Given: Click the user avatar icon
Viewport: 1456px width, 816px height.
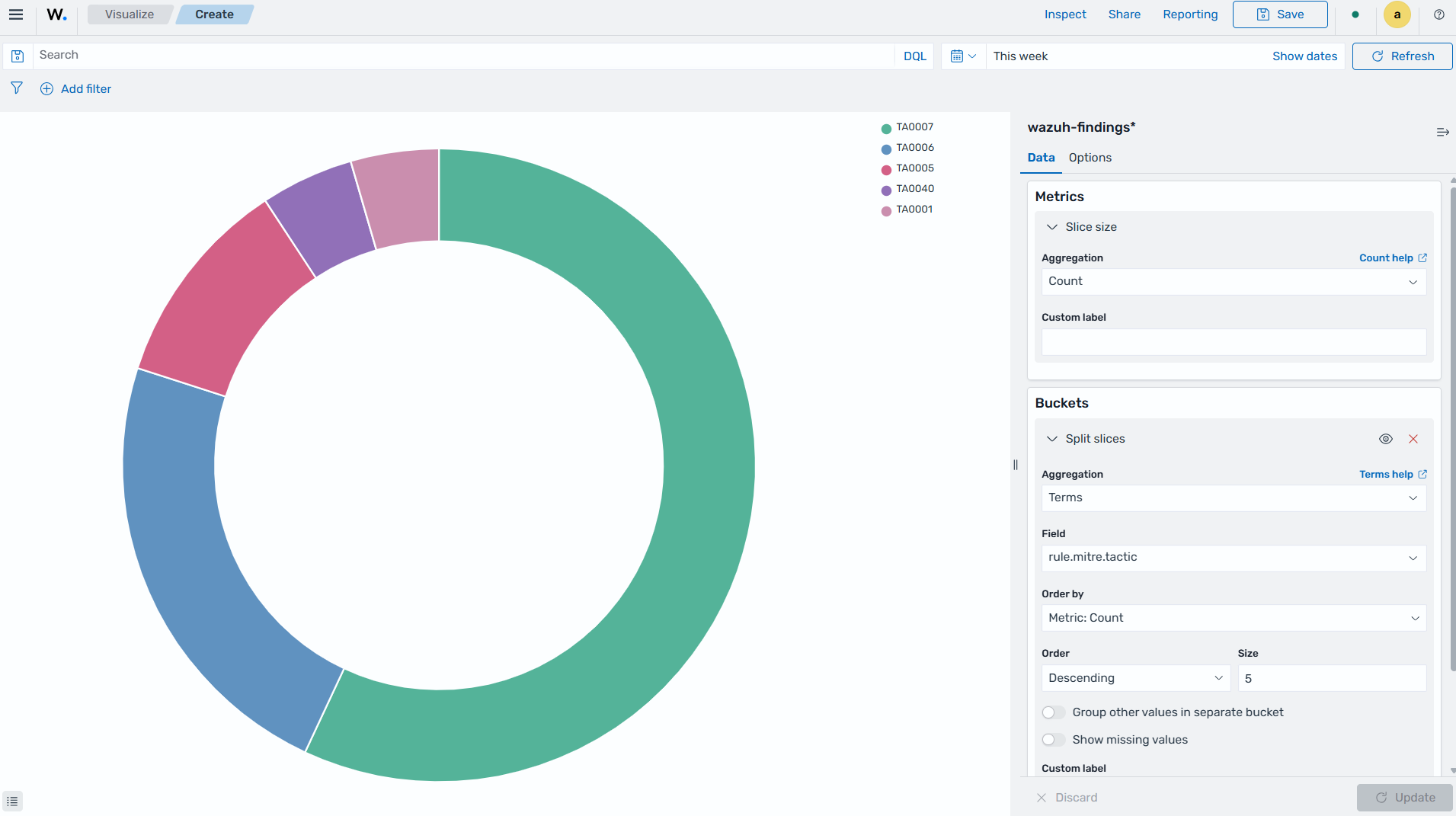Looking at the screenshot, I should (x=1397, y=14).
